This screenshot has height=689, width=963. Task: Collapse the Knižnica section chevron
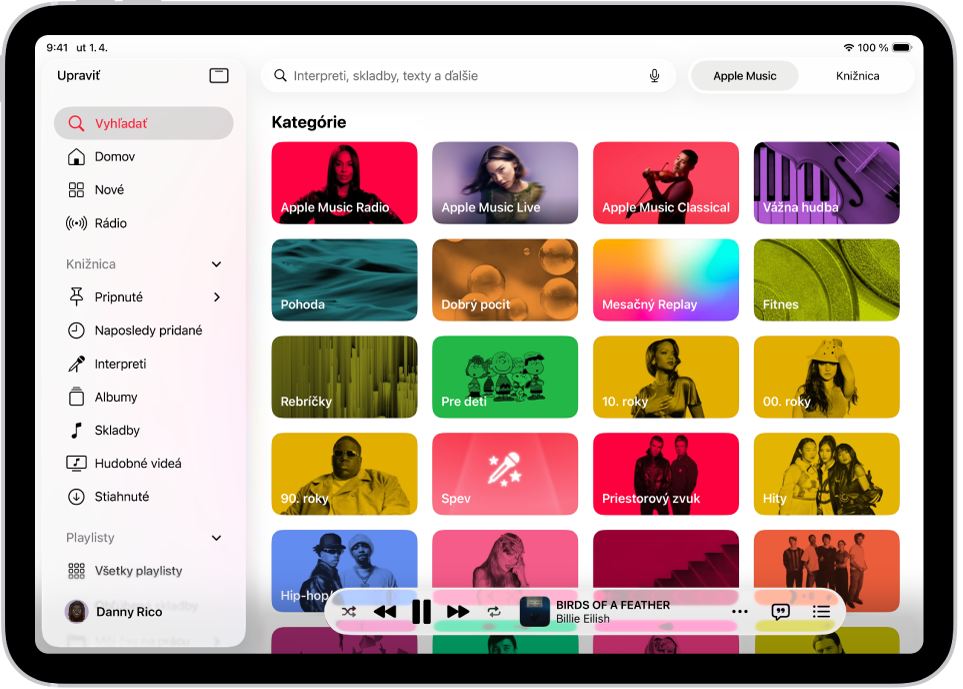pyautogui.click(x=216, y=264)
